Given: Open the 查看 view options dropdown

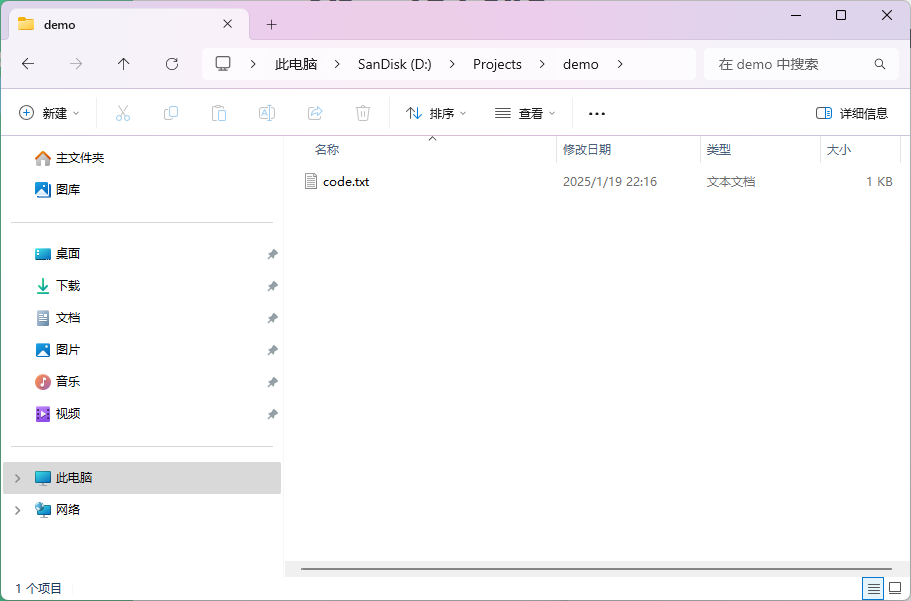Looking at the screenshot, I should 525,112.
